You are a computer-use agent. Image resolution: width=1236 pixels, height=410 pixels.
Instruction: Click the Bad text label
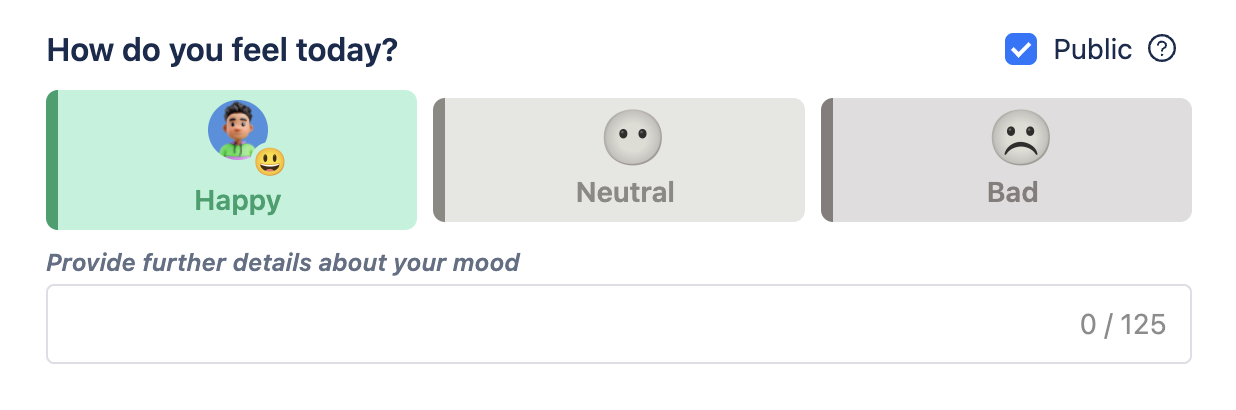[1012, 192]
